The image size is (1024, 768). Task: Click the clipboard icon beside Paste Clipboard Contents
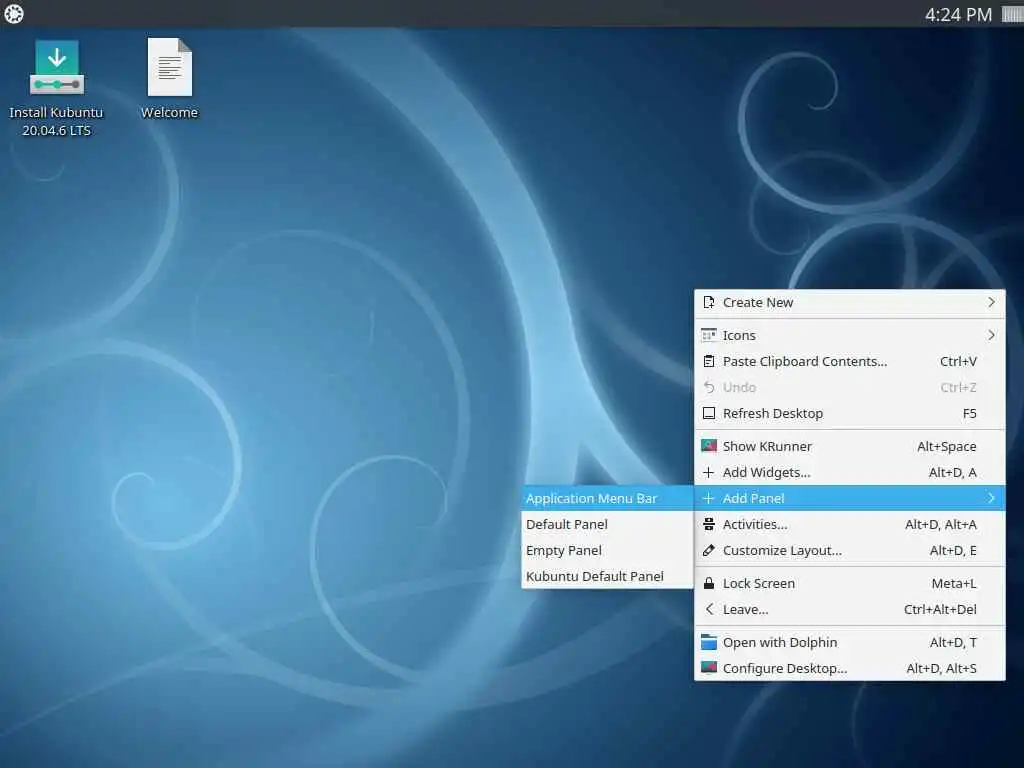click(709, 361)
